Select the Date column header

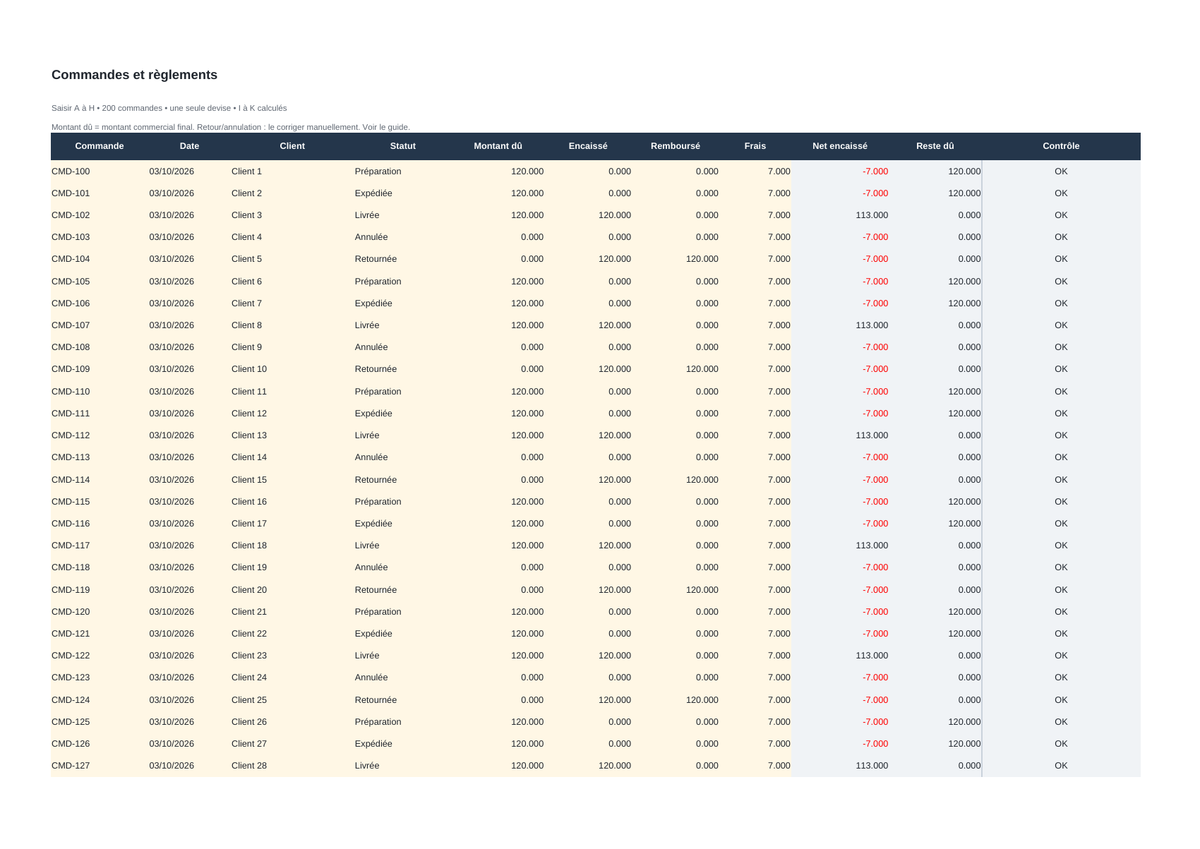click(x=189, y=146)
